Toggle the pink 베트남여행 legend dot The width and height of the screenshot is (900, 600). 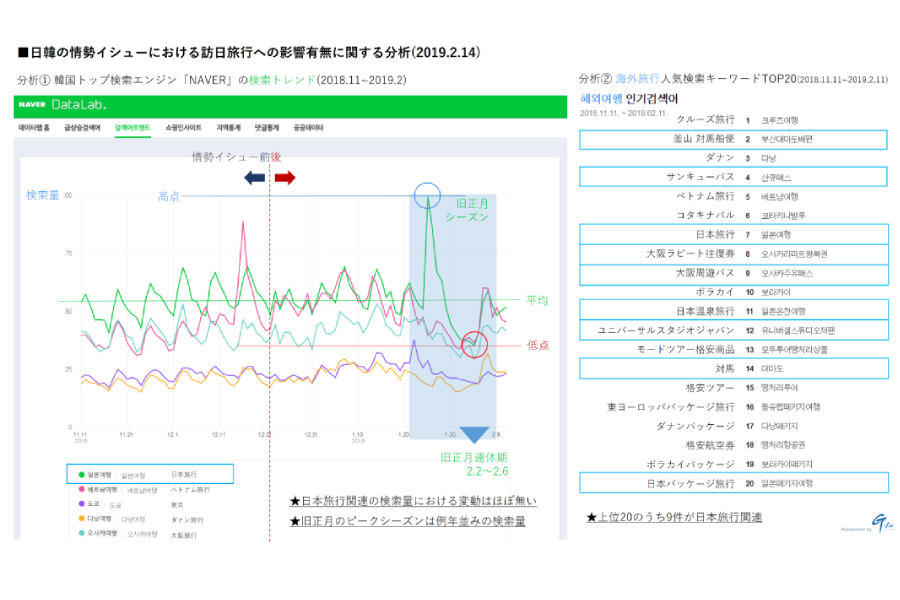[82, 489]
